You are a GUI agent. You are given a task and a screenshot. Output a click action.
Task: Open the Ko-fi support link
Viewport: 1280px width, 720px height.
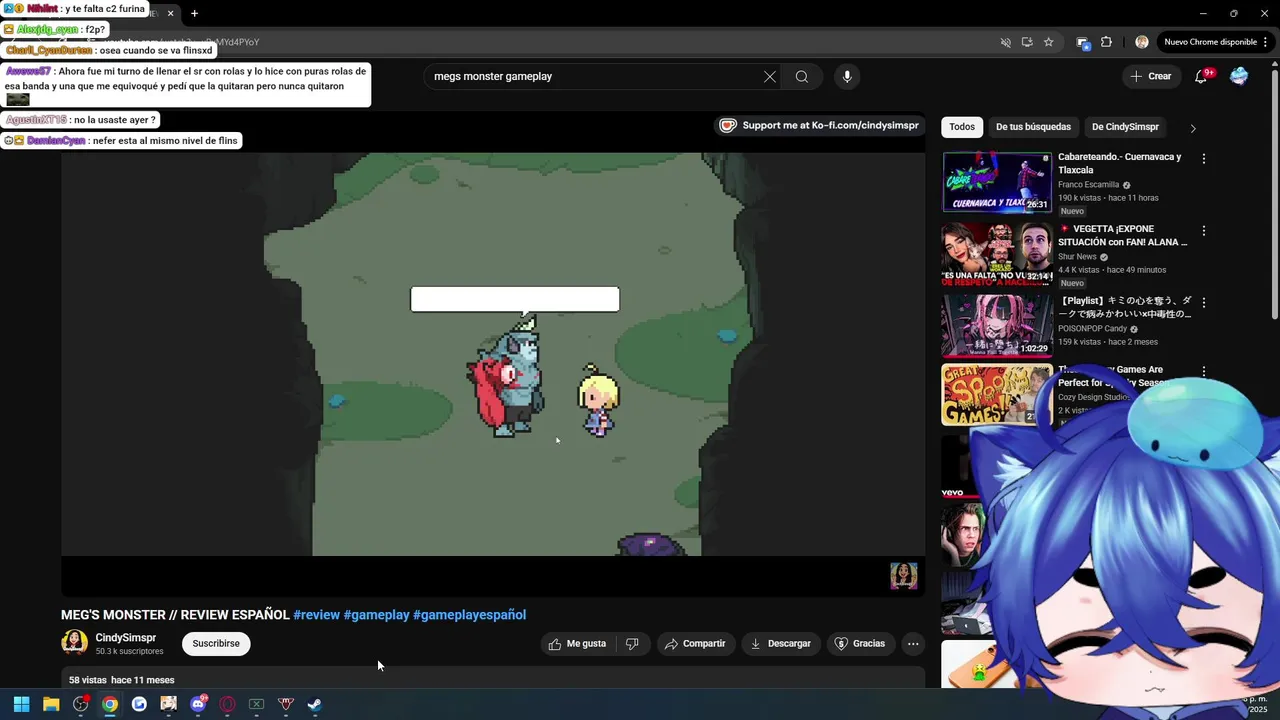pyautogui.click(x=819, y=126)
